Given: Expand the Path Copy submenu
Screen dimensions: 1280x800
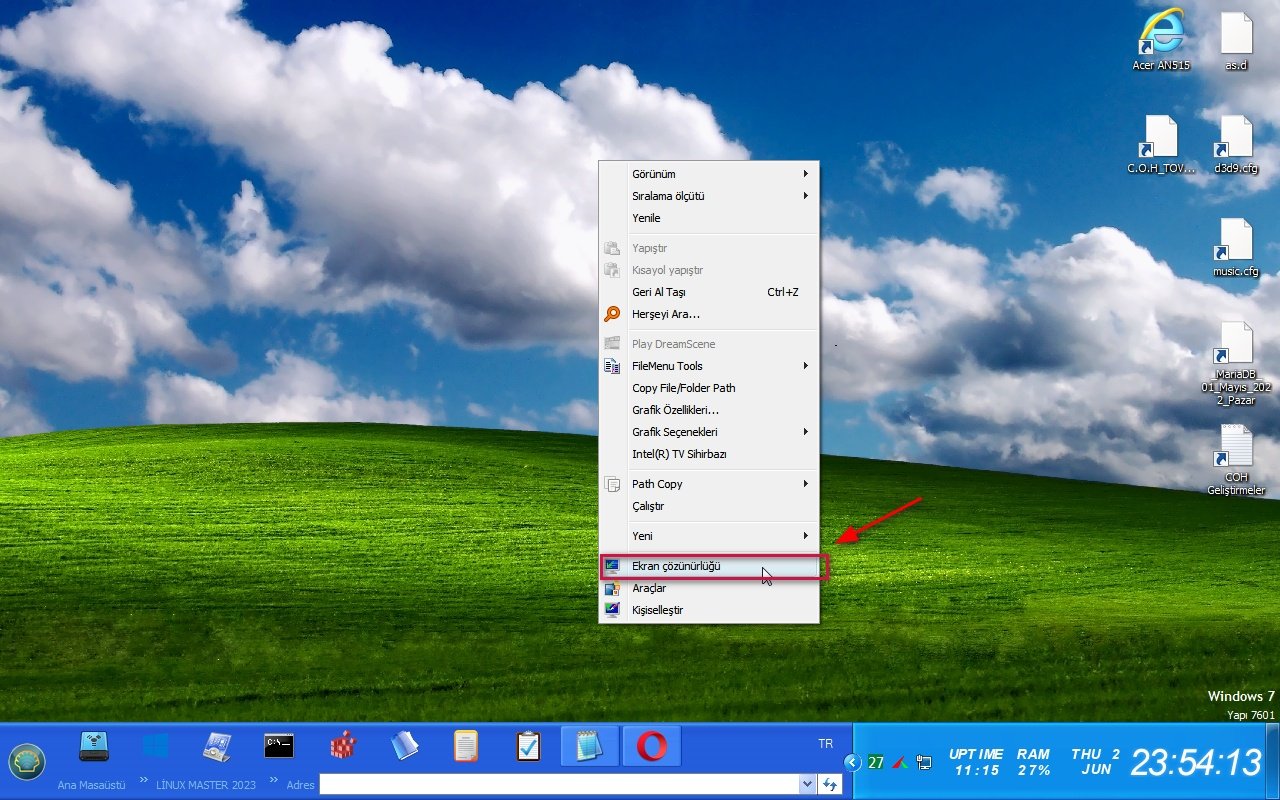Looking at the screenshot, I should (709, 484).
